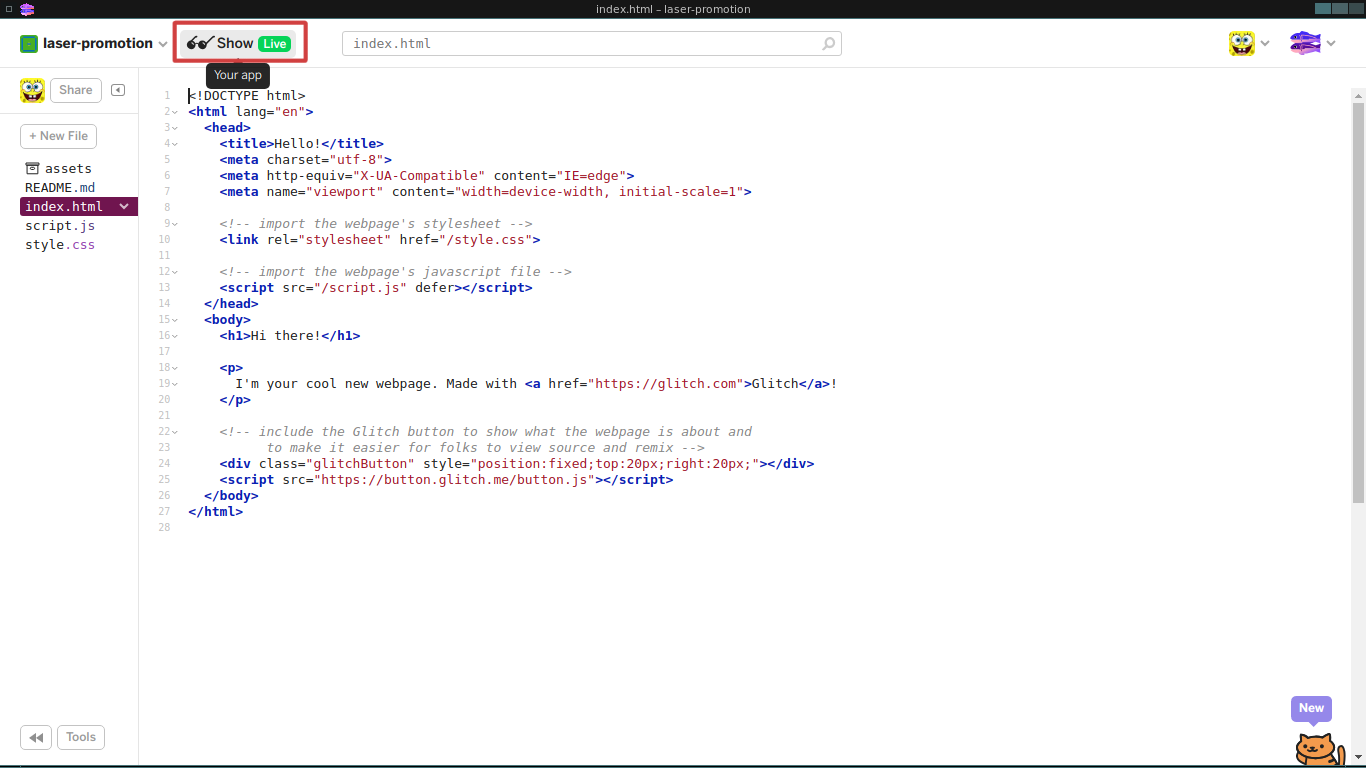Screen dimensions: 1366x768
Task: Open style.css in the file list
Action: tap(60, 245)
